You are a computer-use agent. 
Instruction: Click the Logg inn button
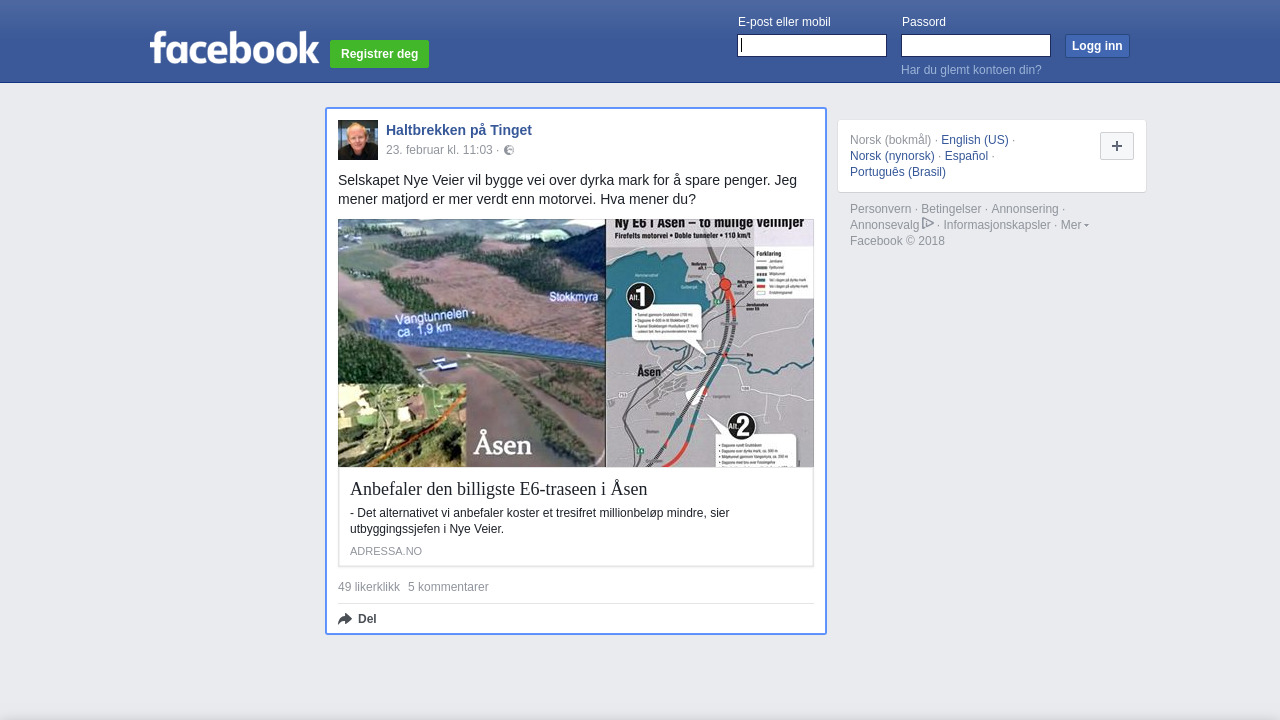click(1097, 46)
